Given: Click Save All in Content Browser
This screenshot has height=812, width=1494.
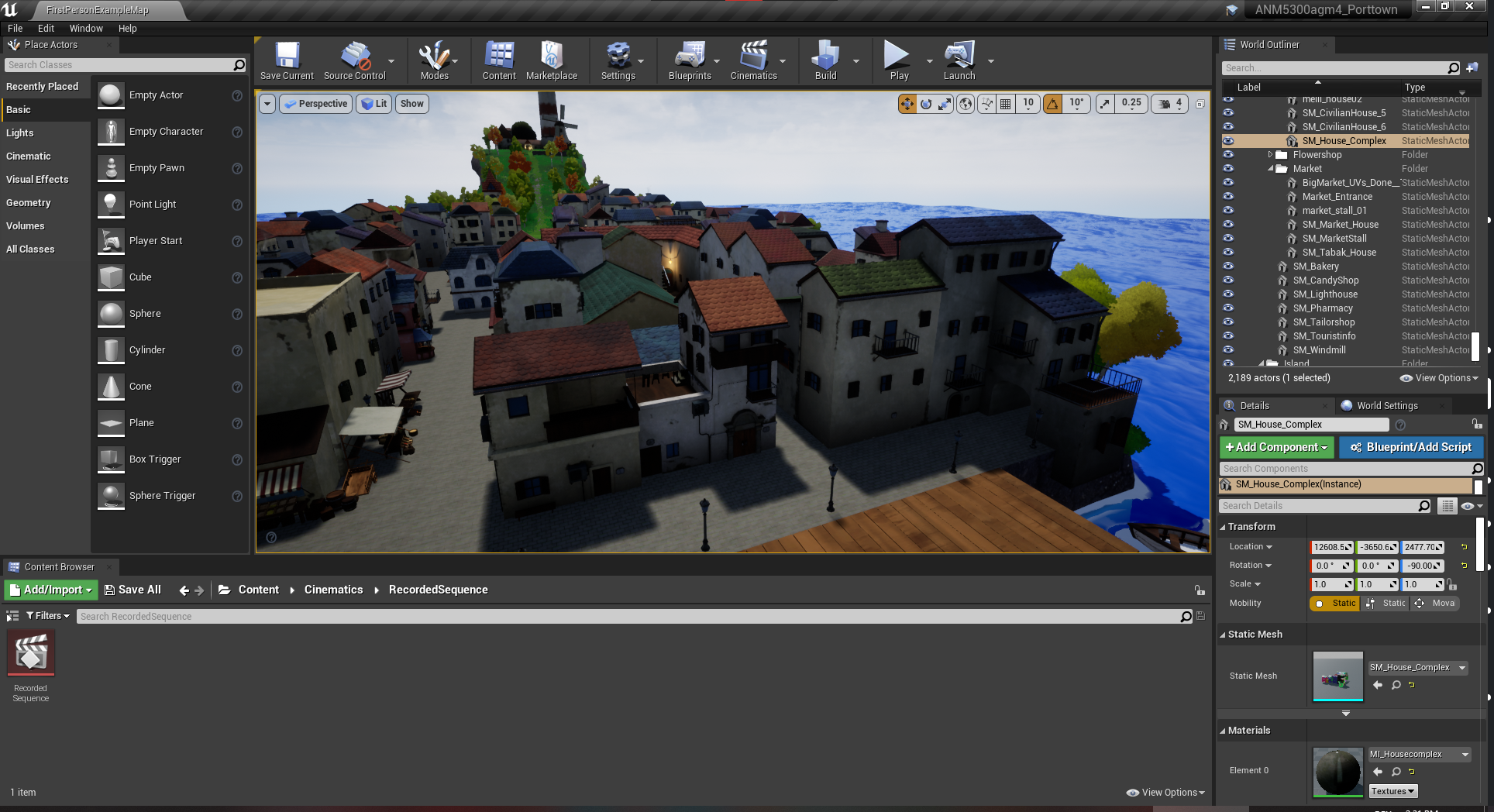Looking at the screenshot, I should pyautogui.click(x=133, y=590).
